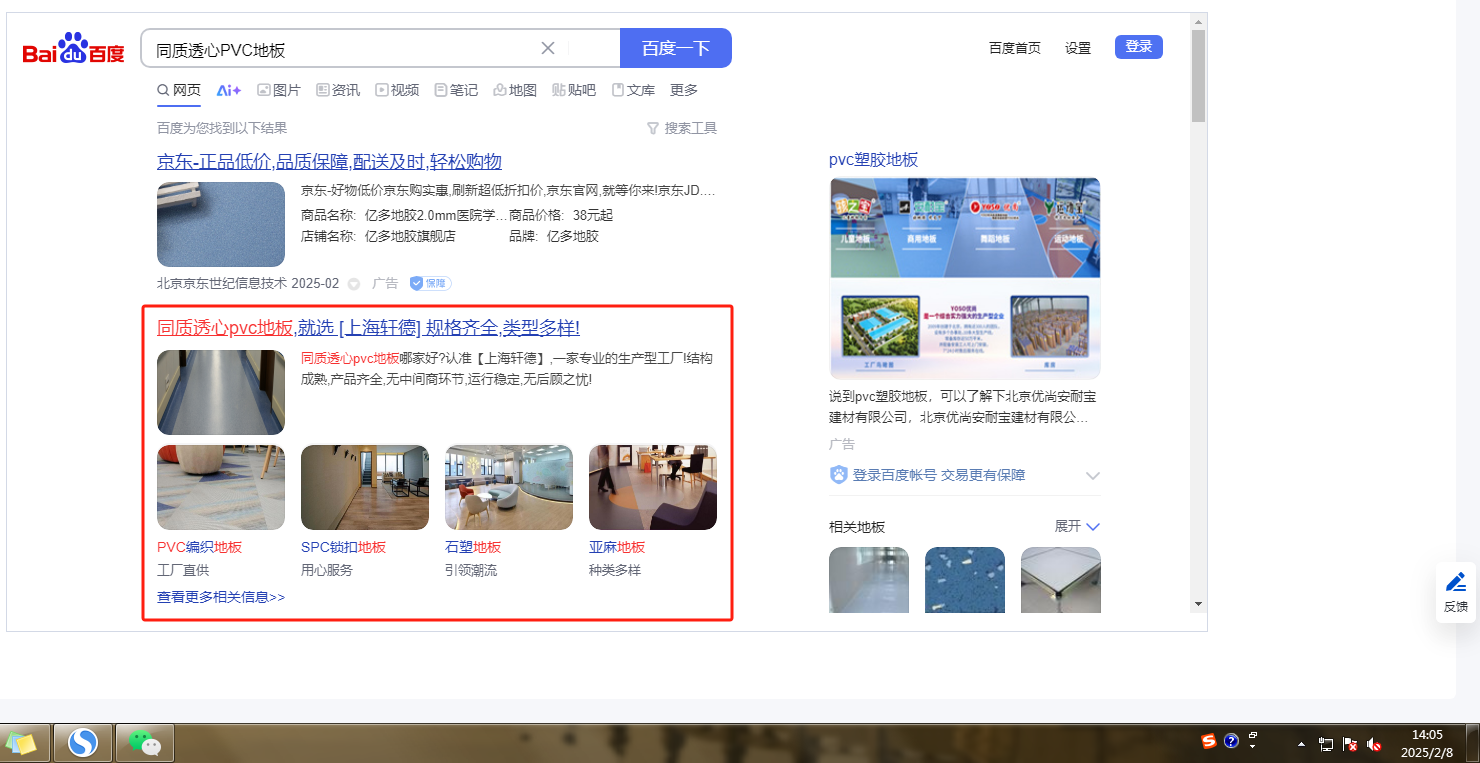The image size is (1480, 763).
Task: Open the 京东-正品低价 result title
Action: coord(329,162)
